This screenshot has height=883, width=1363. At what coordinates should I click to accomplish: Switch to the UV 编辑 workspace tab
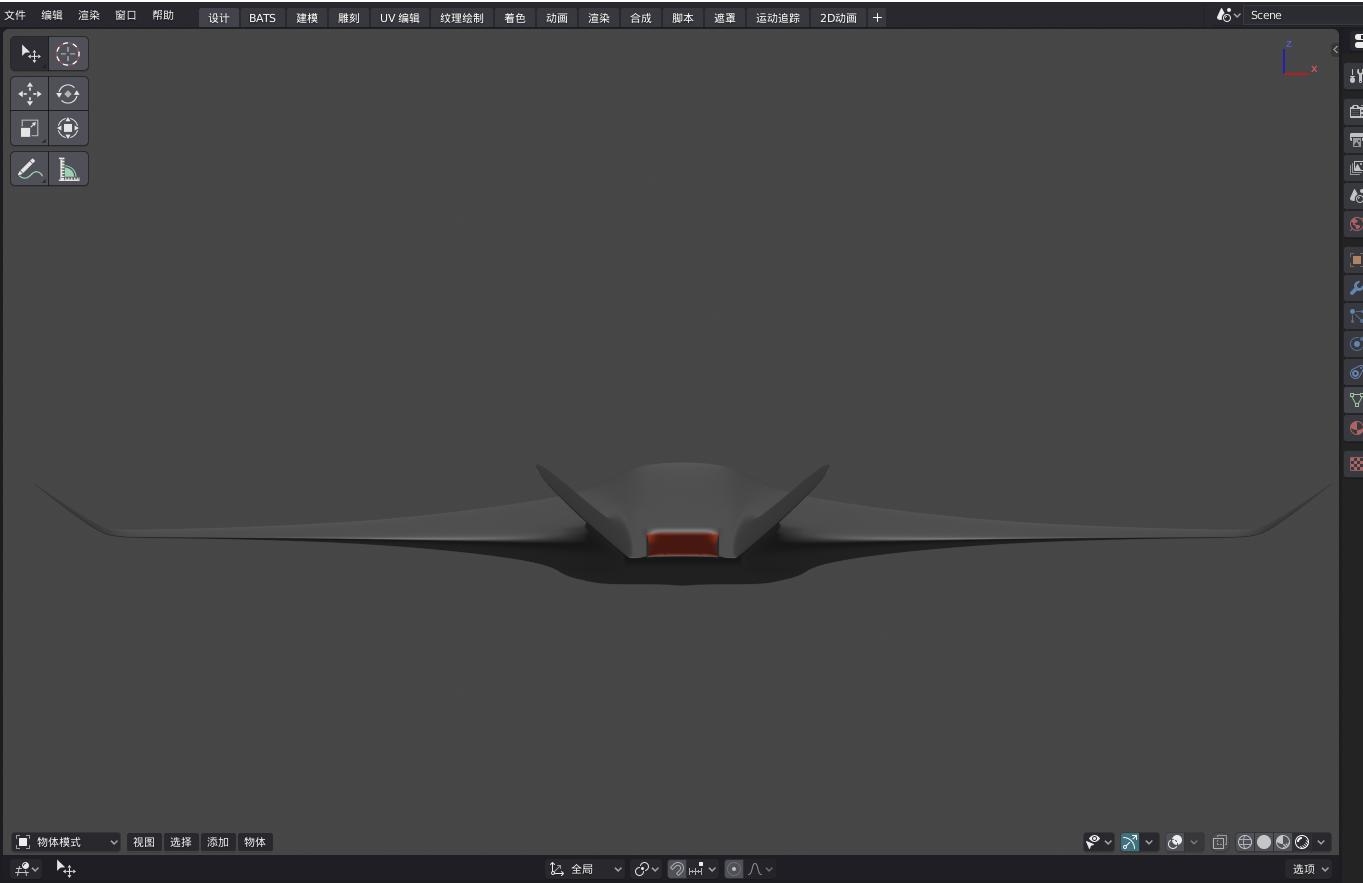tap(399, 18)
